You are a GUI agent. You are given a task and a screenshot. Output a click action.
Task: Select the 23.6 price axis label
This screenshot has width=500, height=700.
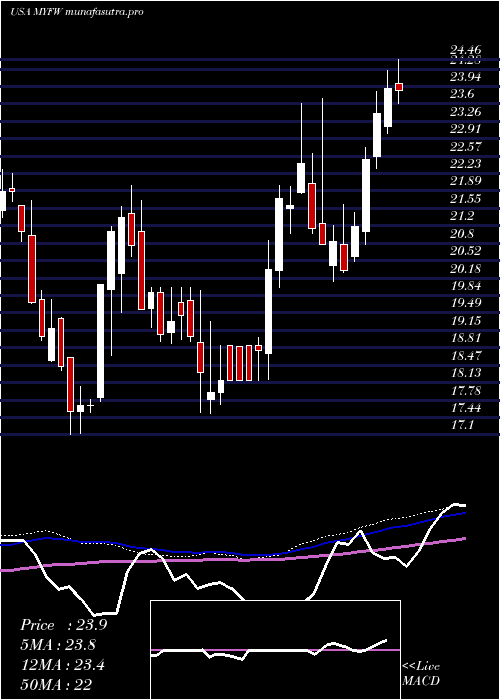[x=462, y=94]
